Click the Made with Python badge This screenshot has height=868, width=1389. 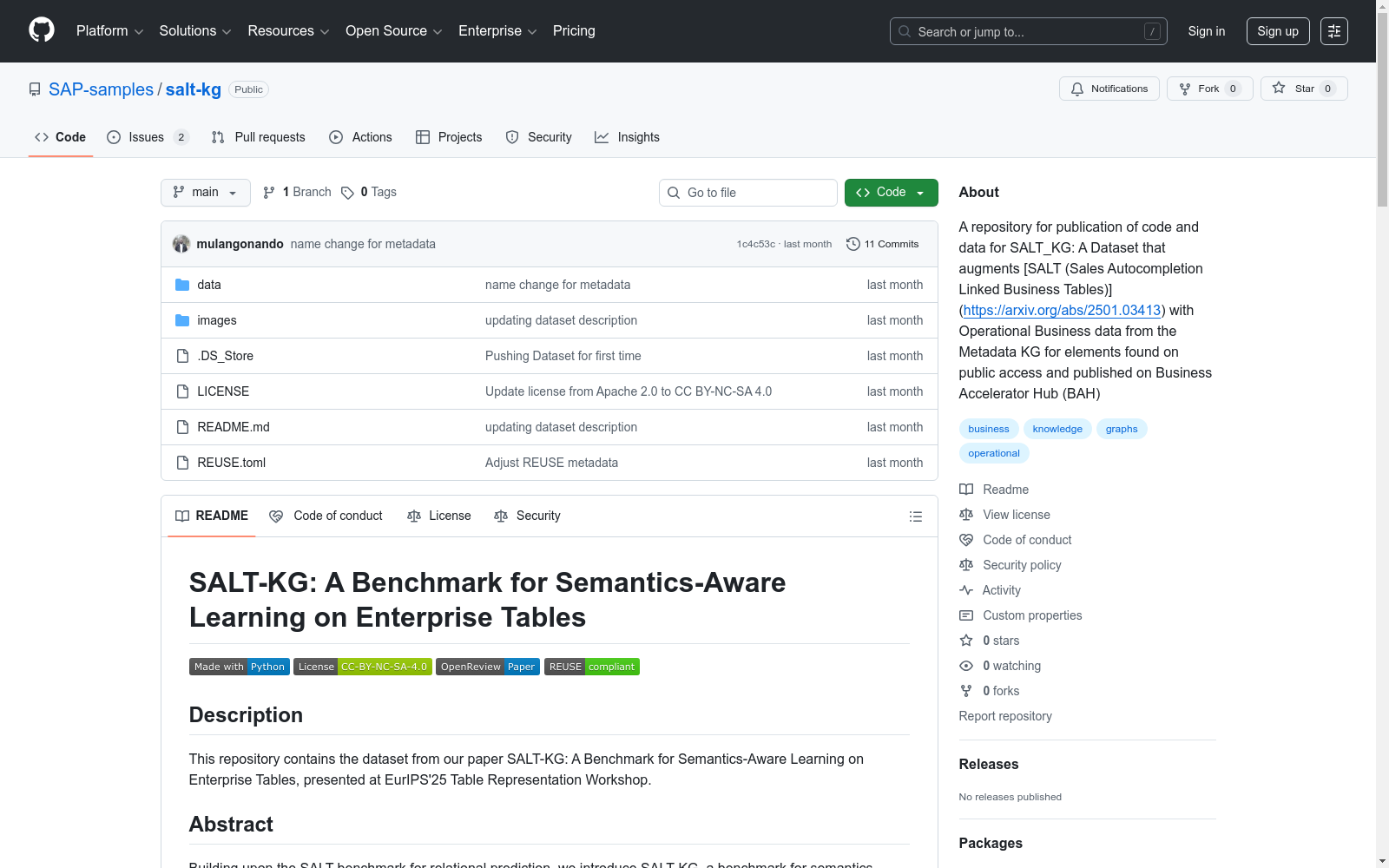[240, 667]
